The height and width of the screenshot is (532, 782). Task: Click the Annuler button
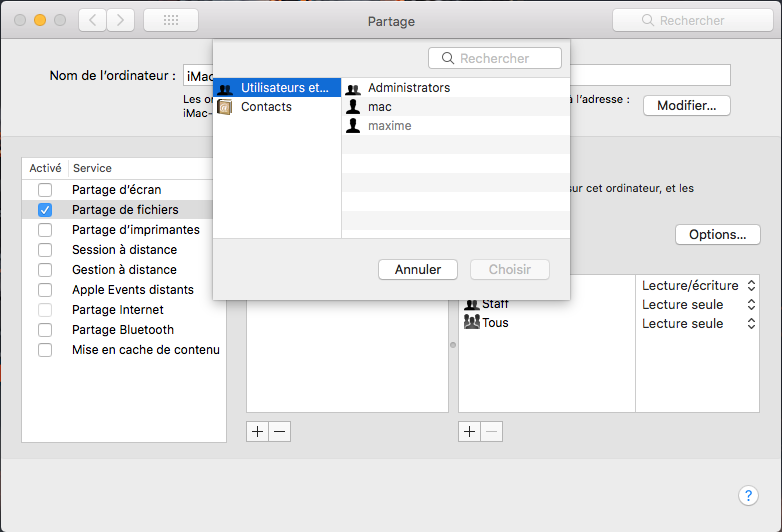(x=417, y=270)
